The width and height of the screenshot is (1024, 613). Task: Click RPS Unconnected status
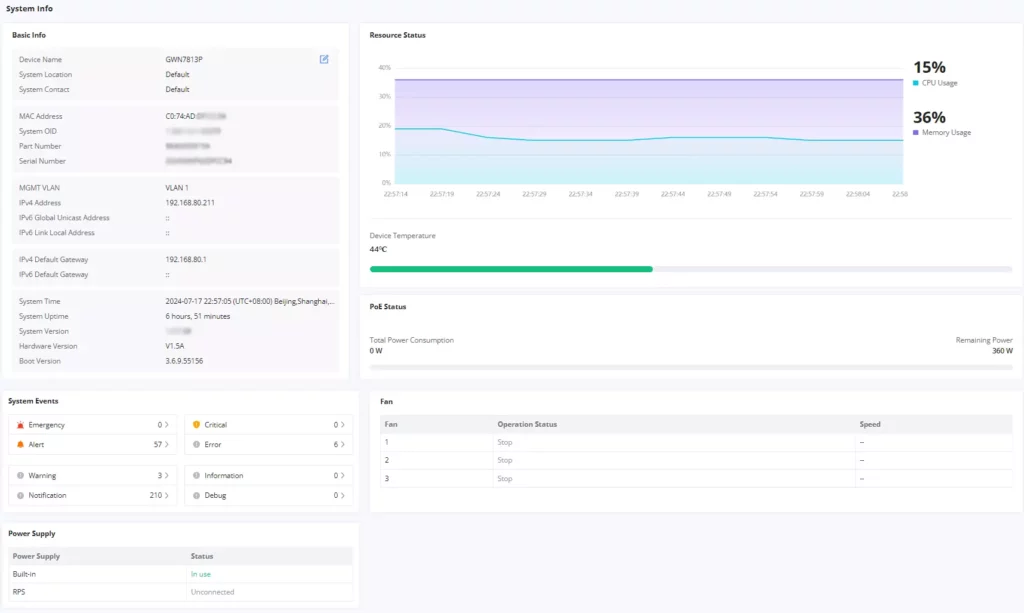click(212, 592)
